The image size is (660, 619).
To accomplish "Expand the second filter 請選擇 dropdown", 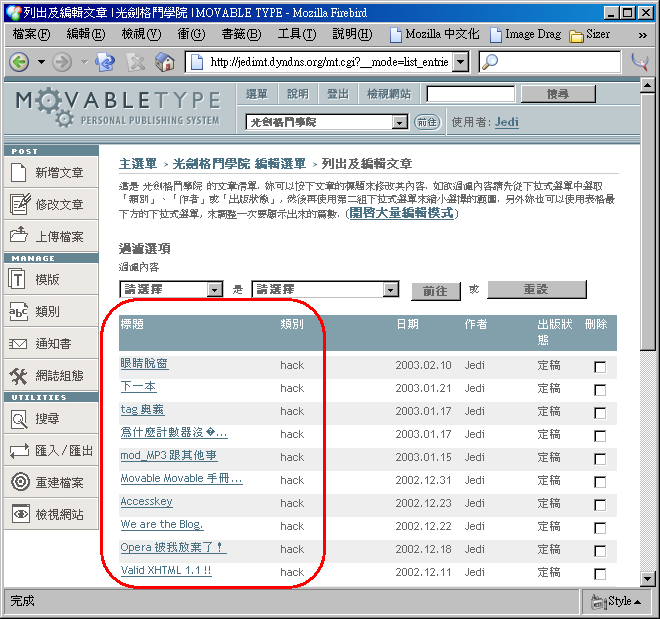I will click(325, 289).
